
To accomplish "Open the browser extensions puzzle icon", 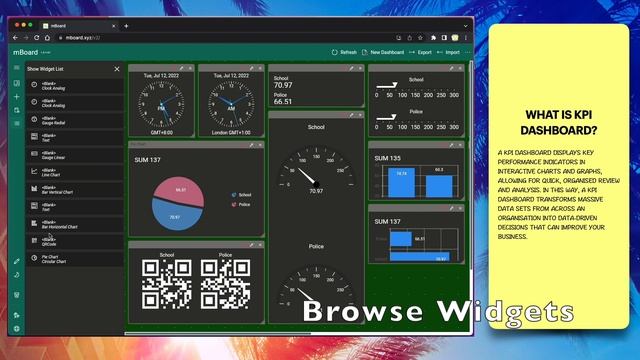I will (433, 38).
